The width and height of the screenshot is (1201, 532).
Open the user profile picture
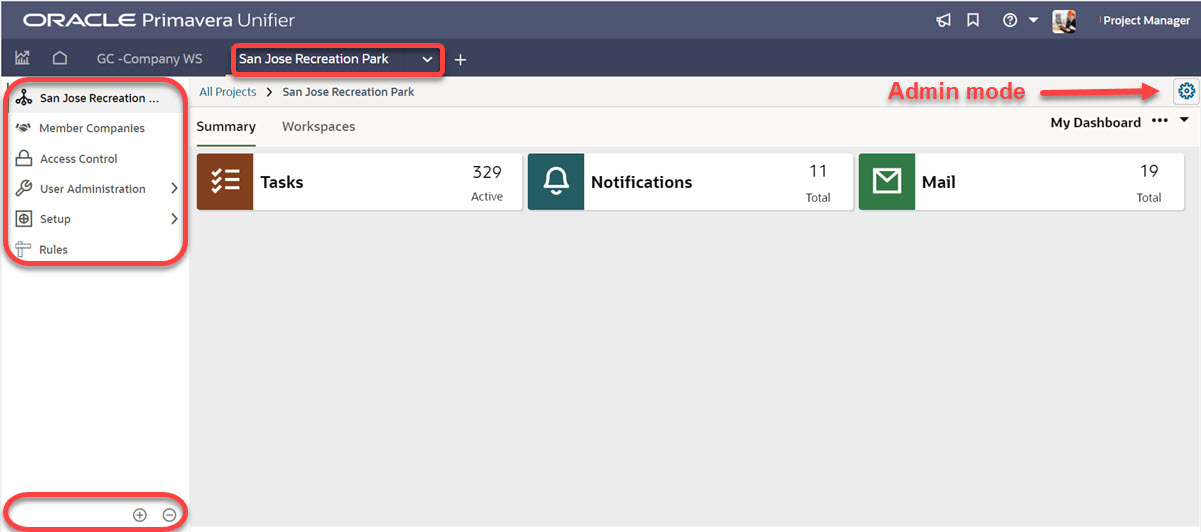pos(1064,21)
